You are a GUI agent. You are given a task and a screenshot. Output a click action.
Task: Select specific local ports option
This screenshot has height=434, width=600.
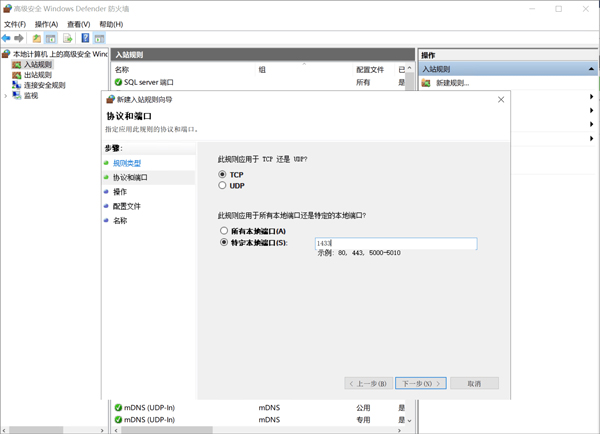(x=224, y=243)
